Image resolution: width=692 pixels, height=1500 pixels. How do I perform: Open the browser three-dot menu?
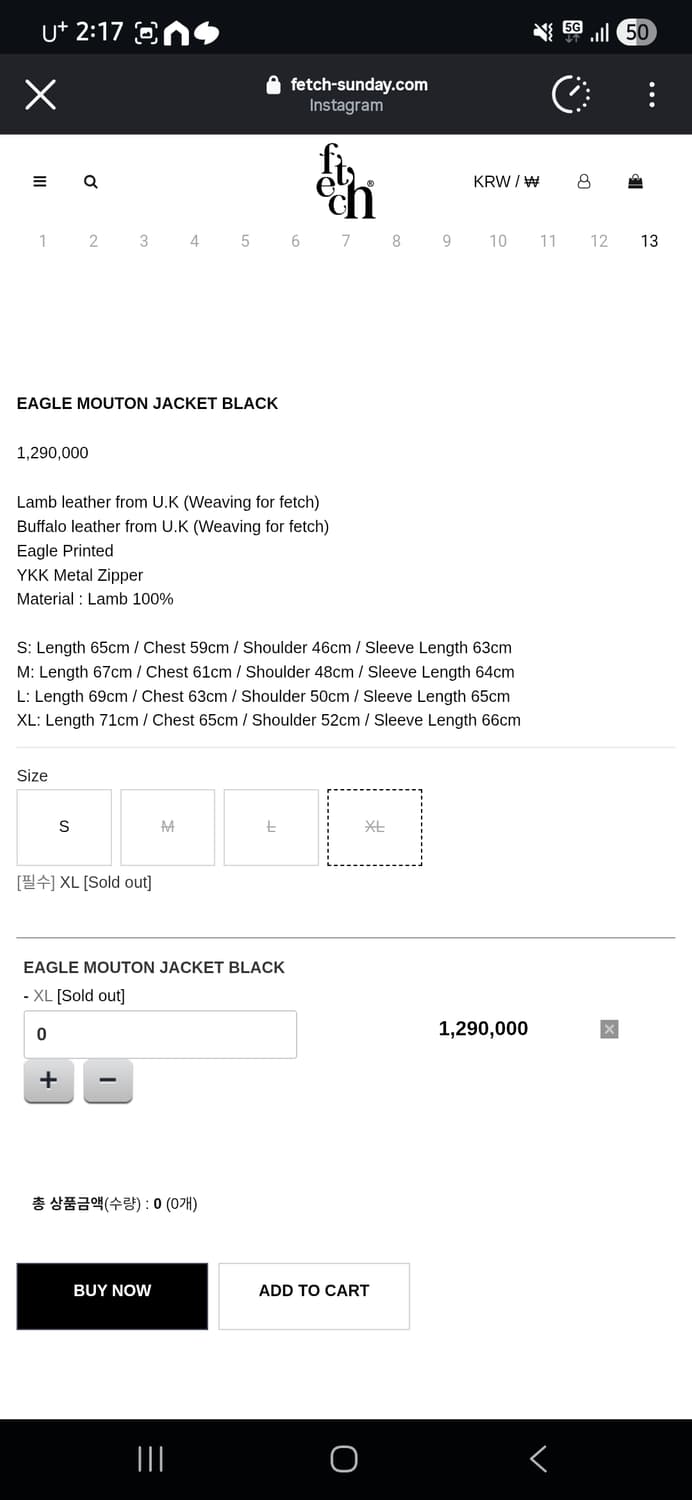(652, 95)
